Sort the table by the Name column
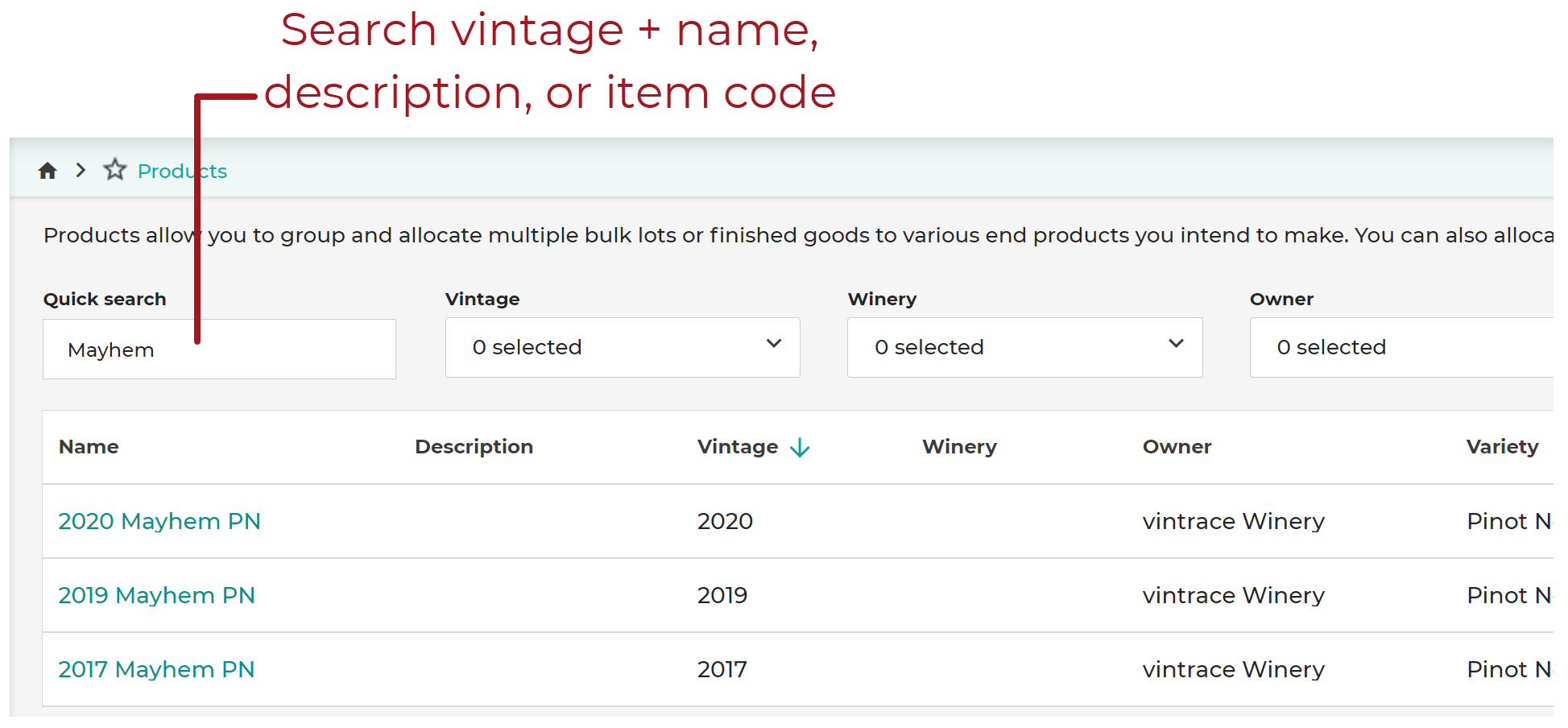The image size is (1568, 728). coord(88,447)
